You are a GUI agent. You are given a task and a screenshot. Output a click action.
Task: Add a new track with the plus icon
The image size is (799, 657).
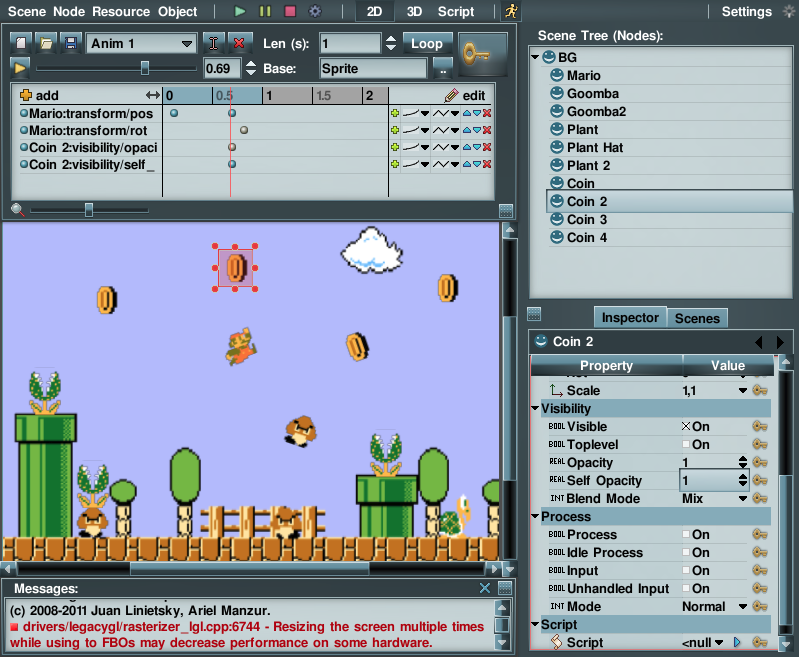(25, 95)
